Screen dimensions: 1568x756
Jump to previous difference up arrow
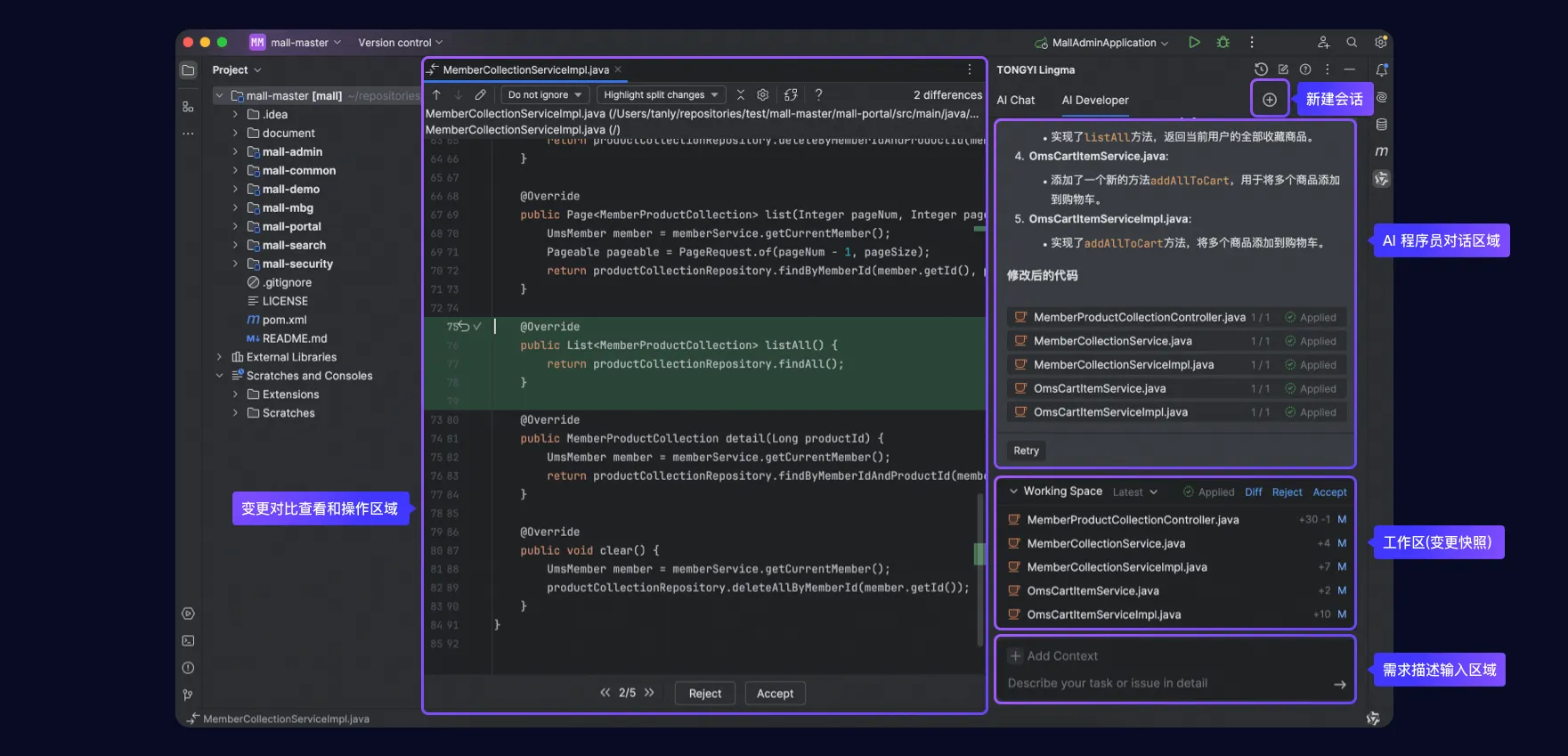click(x=436, y=94)
